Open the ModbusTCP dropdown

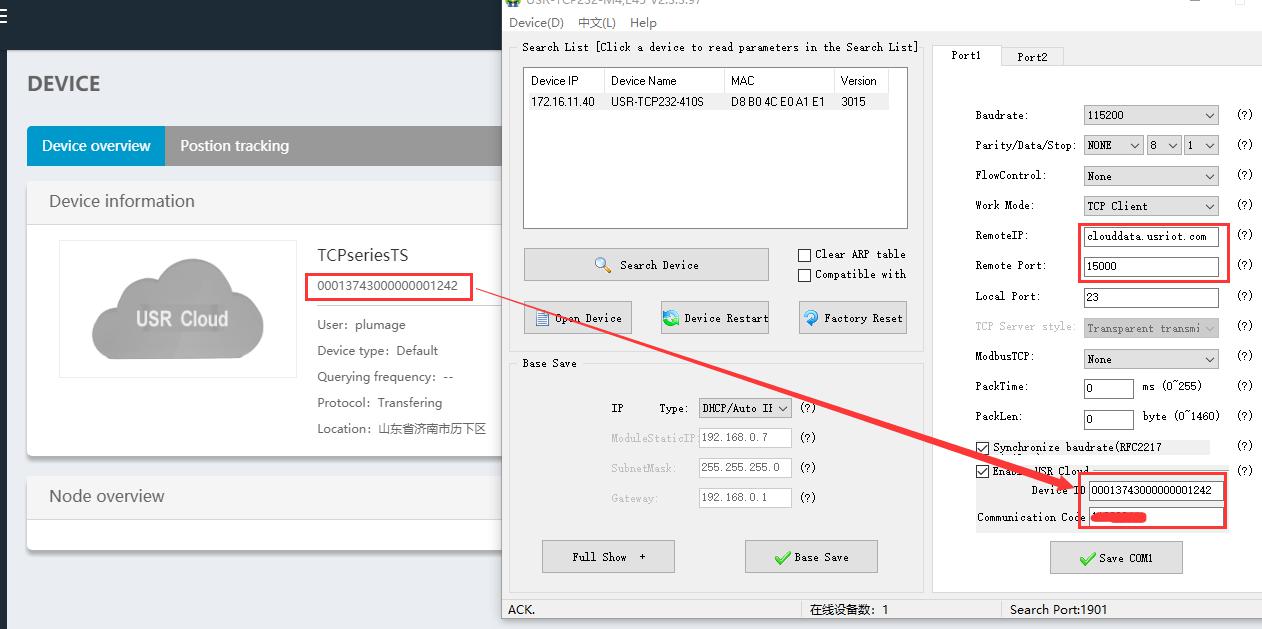coord(1151,358)
